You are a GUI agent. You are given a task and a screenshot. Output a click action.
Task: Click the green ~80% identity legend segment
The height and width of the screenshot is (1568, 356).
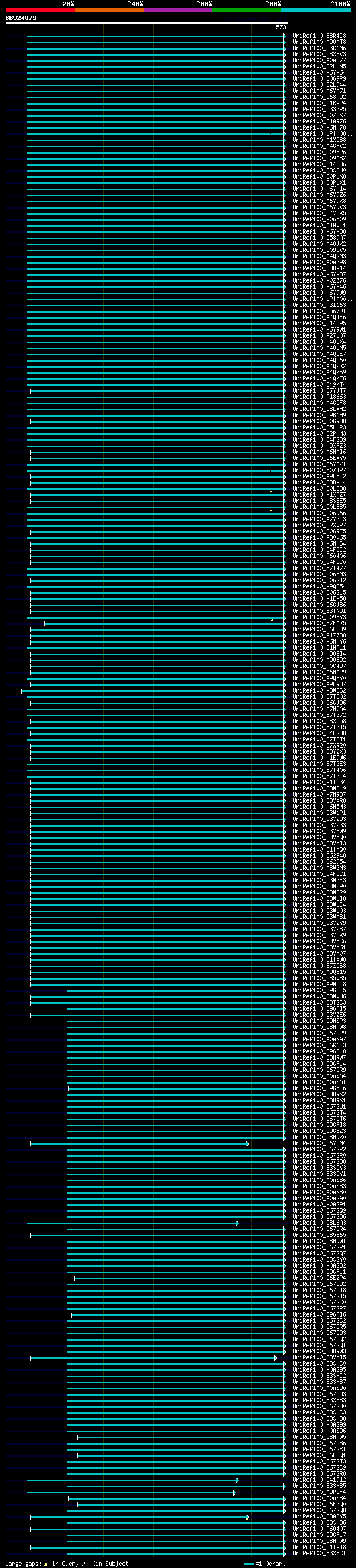click(247, 10)
